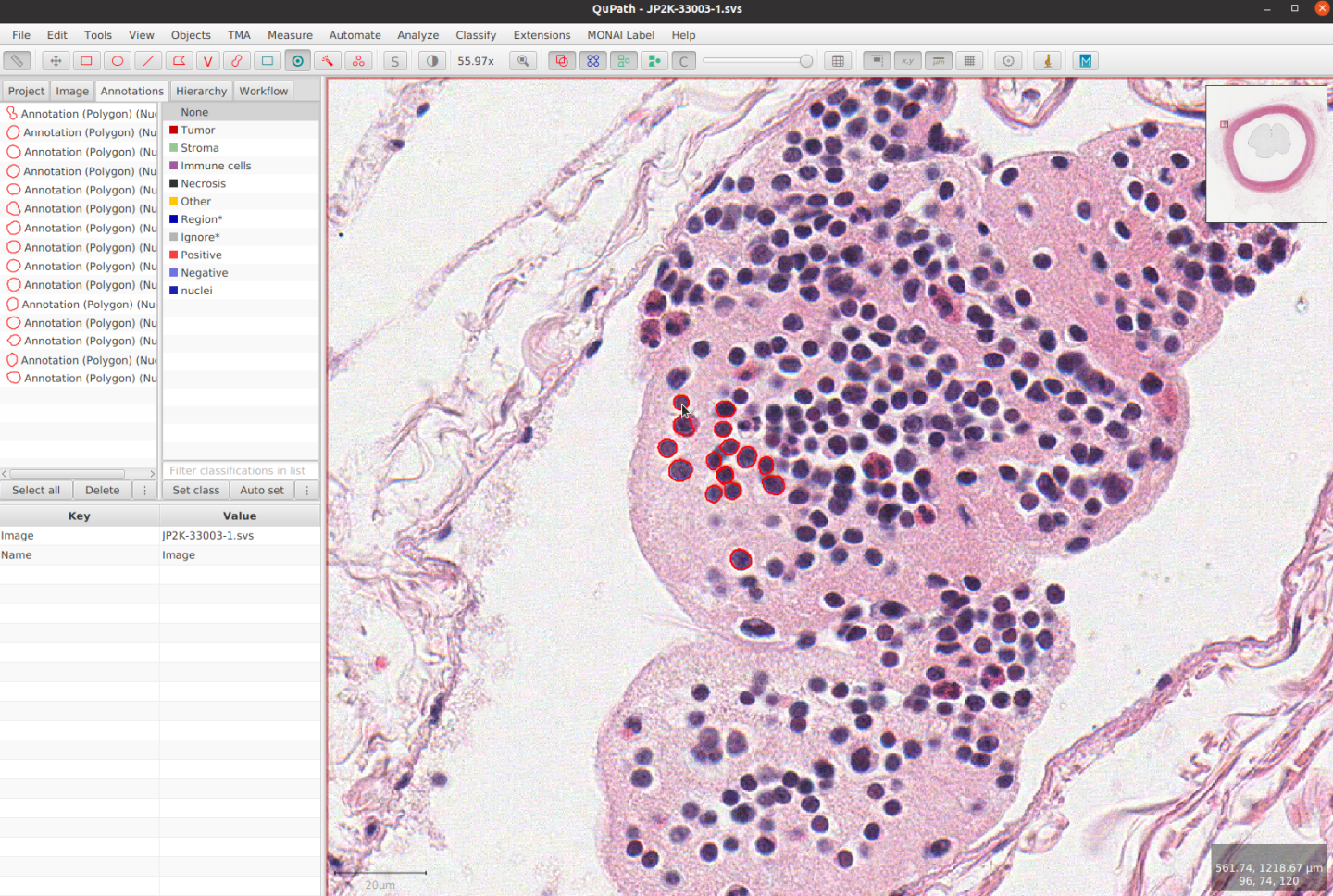
Task: Click the Filter classifications input field
Action: 240,470
